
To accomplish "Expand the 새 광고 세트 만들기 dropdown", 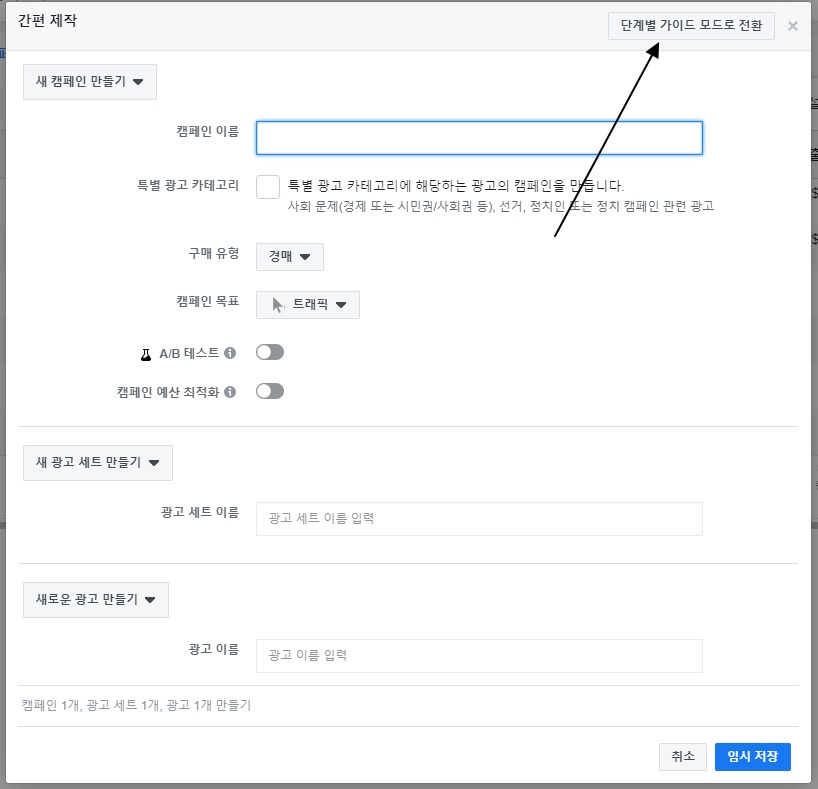I will 97,462.
